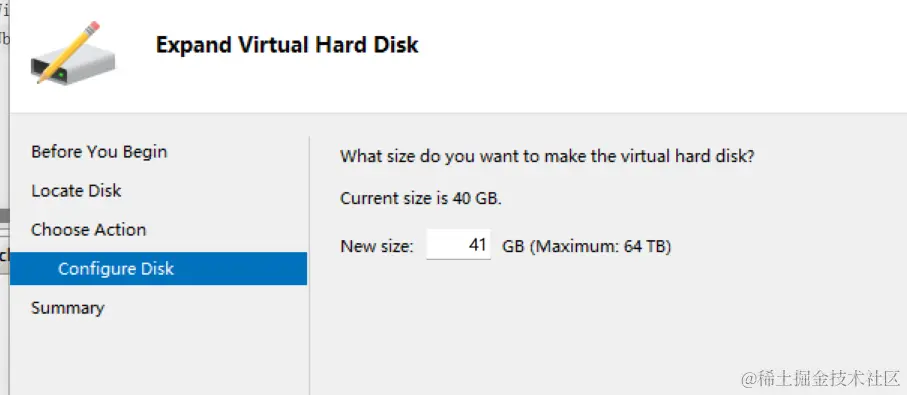The height and width of the screenshot is (395, 907).
Task: Click the New size label
Action: click(377, 246)
